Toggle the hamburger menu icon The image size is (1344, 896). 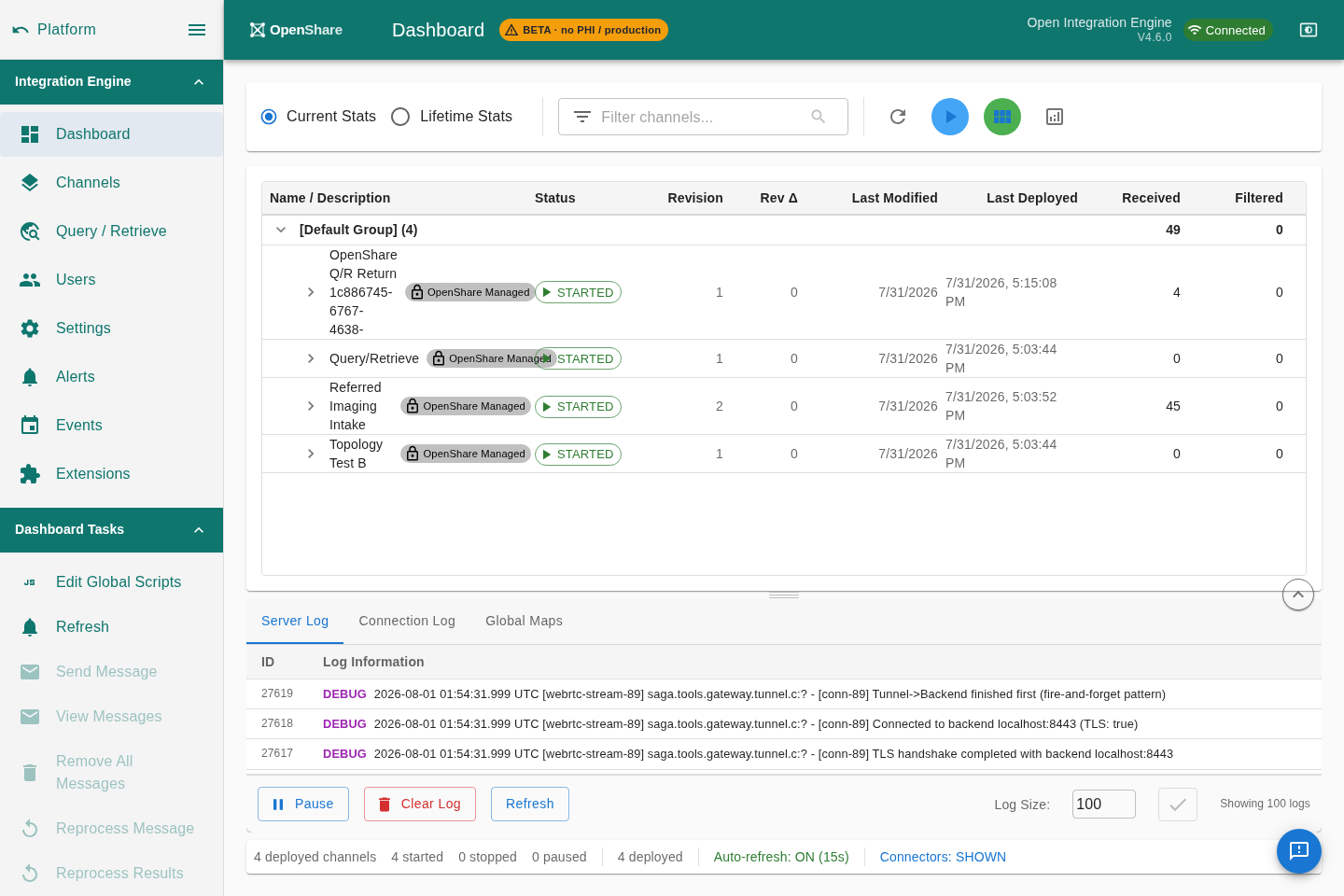(197, 30)
